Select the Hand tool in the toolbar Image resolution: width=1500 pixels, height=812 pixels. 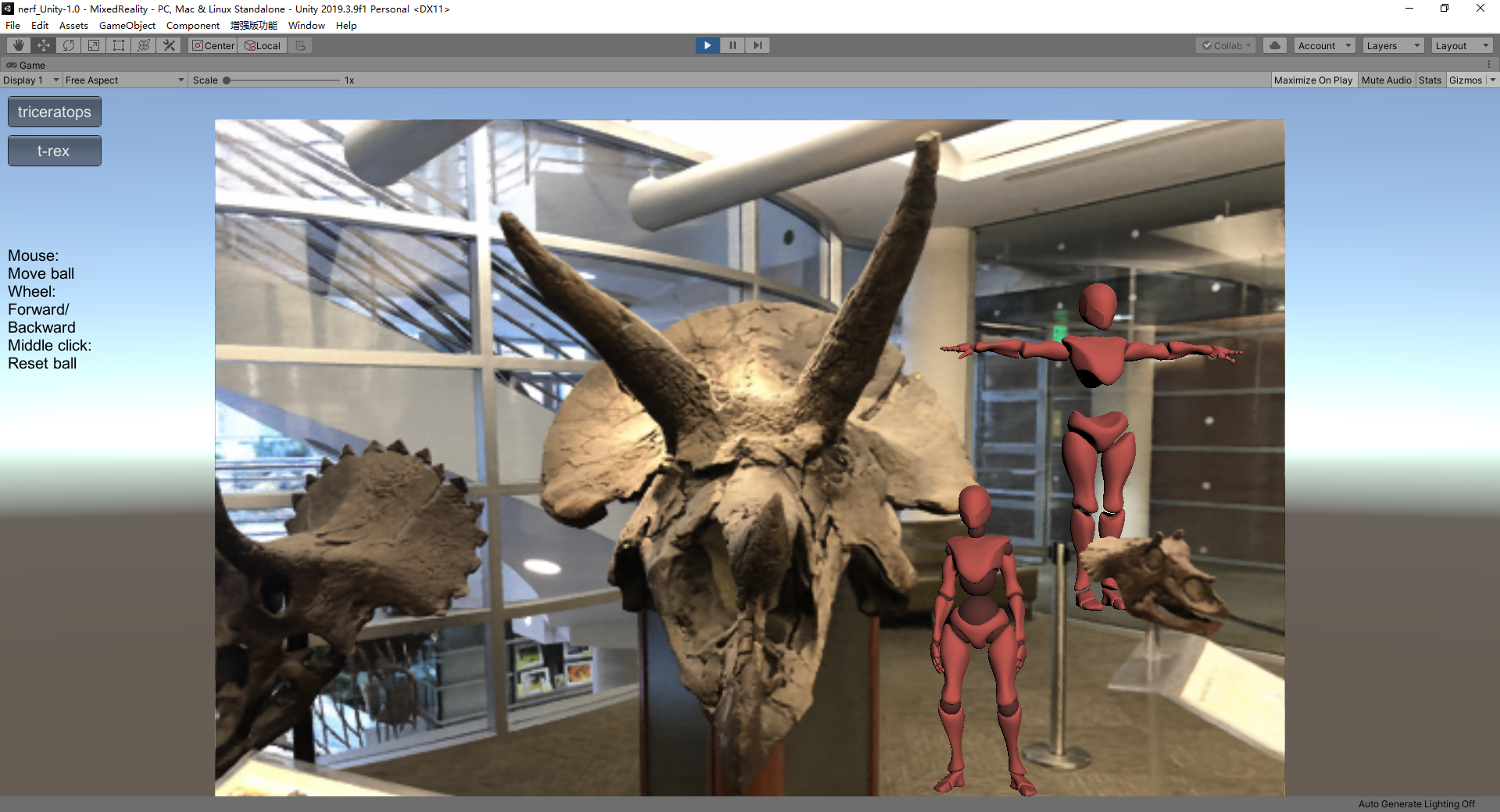[x=17, y=45]
